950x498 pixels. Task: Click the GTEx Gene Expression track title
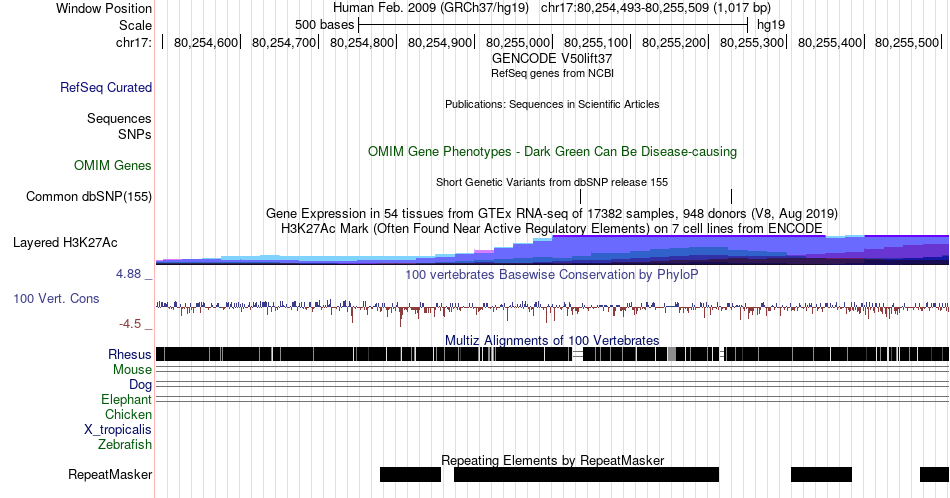pos(552,213)
